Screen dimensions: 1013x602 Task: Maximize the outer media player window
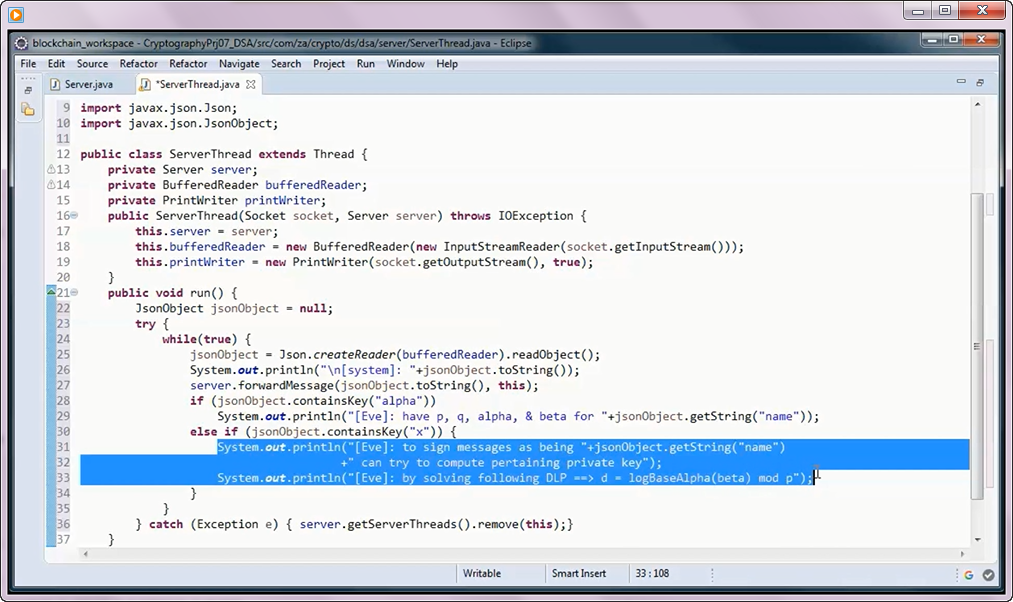coord(945,10)
